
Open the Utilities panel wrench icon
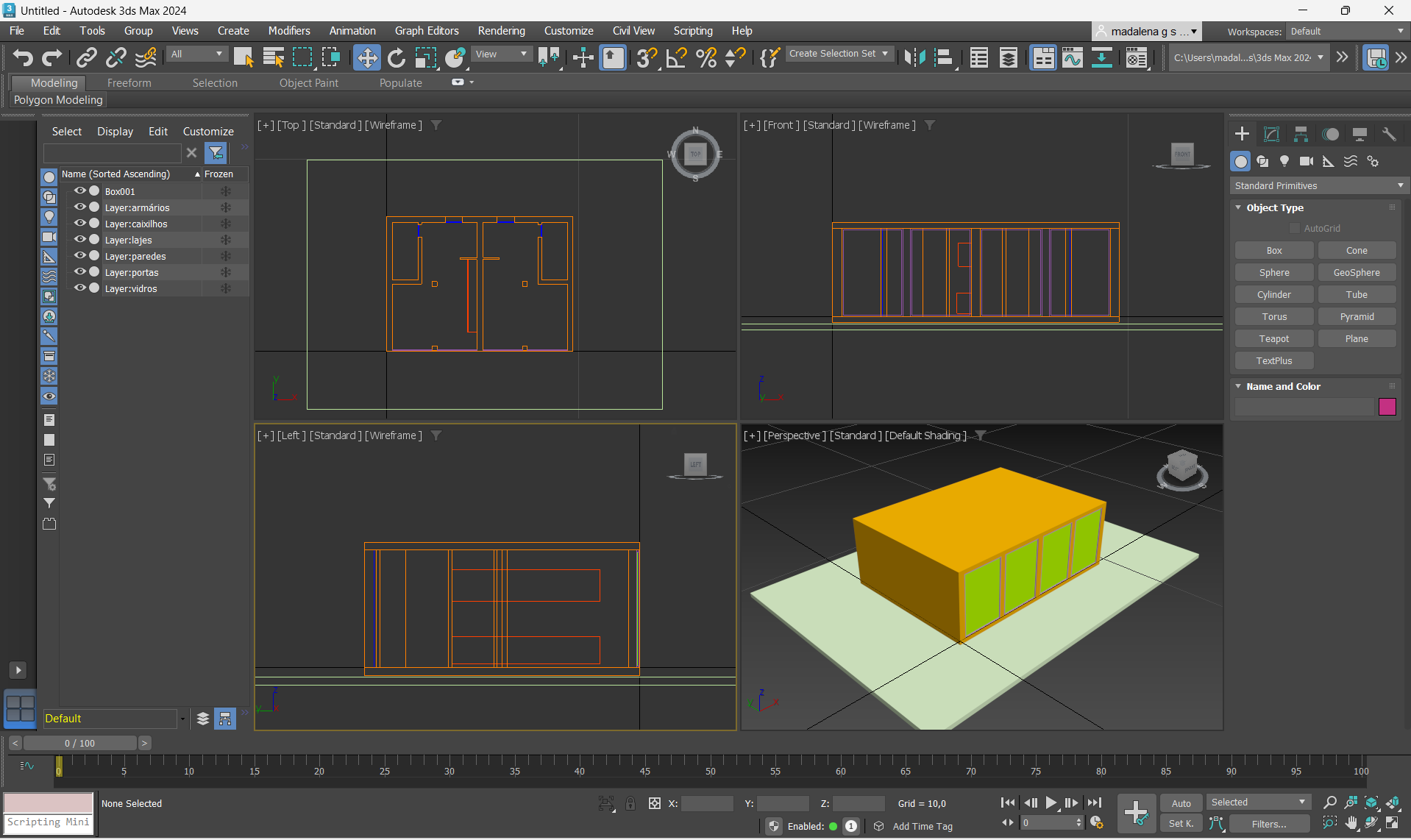coord(1389,134)
